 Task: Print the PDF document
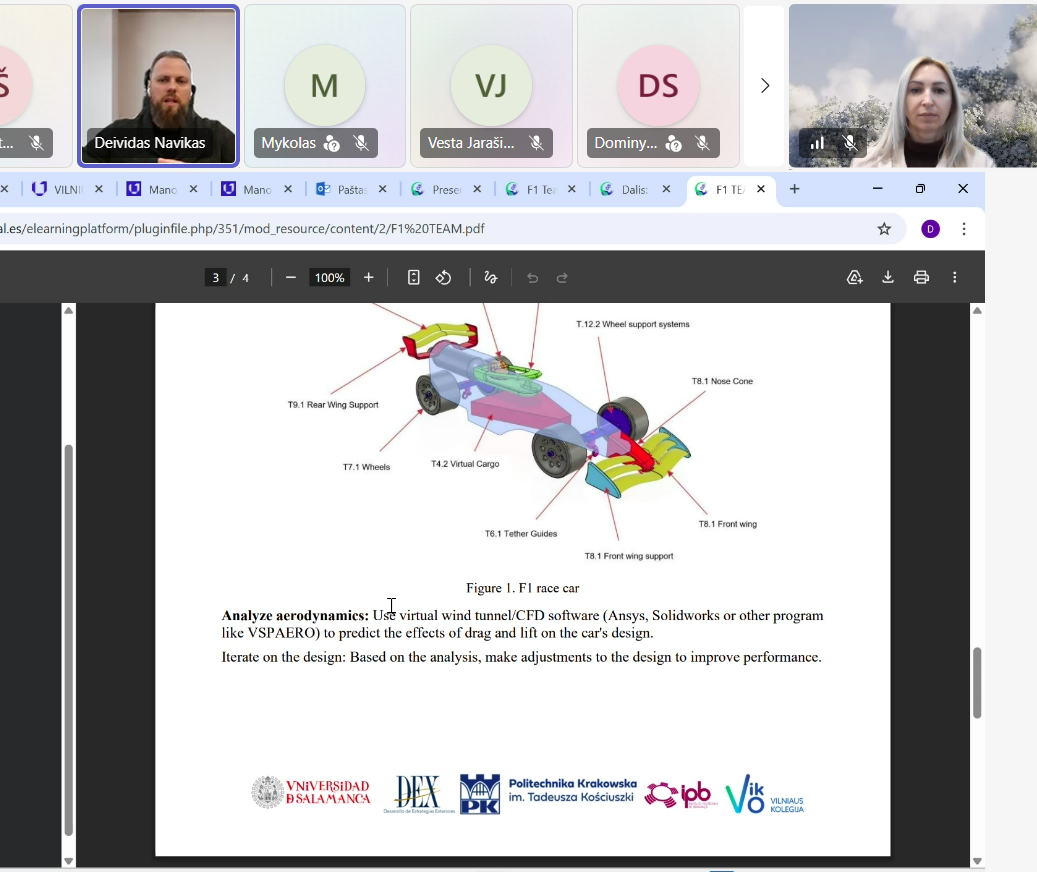pyautogui.click(x=921, y=278)
